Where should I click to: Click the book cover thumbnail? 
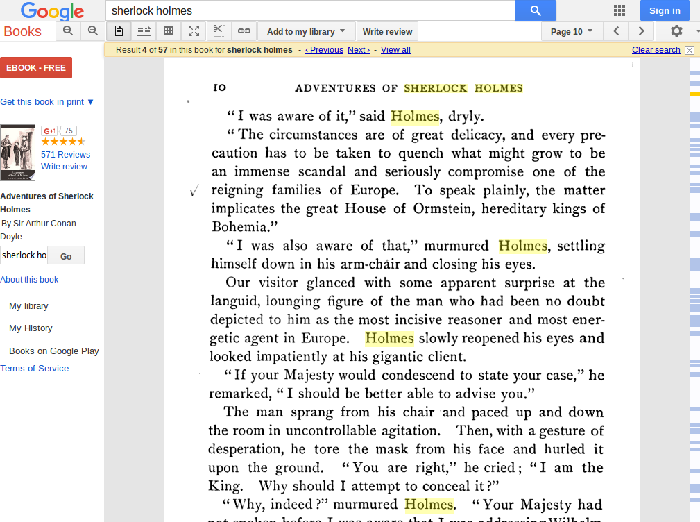point(17,152)
